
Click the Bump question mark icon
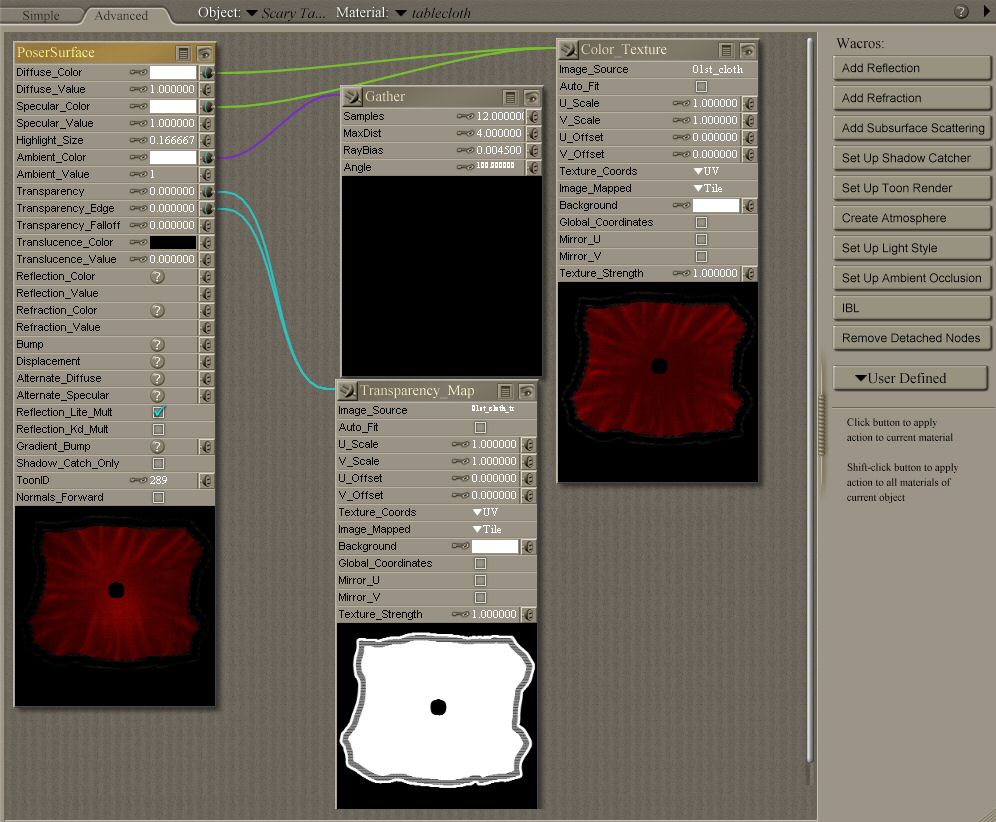[x=158, y=345]
